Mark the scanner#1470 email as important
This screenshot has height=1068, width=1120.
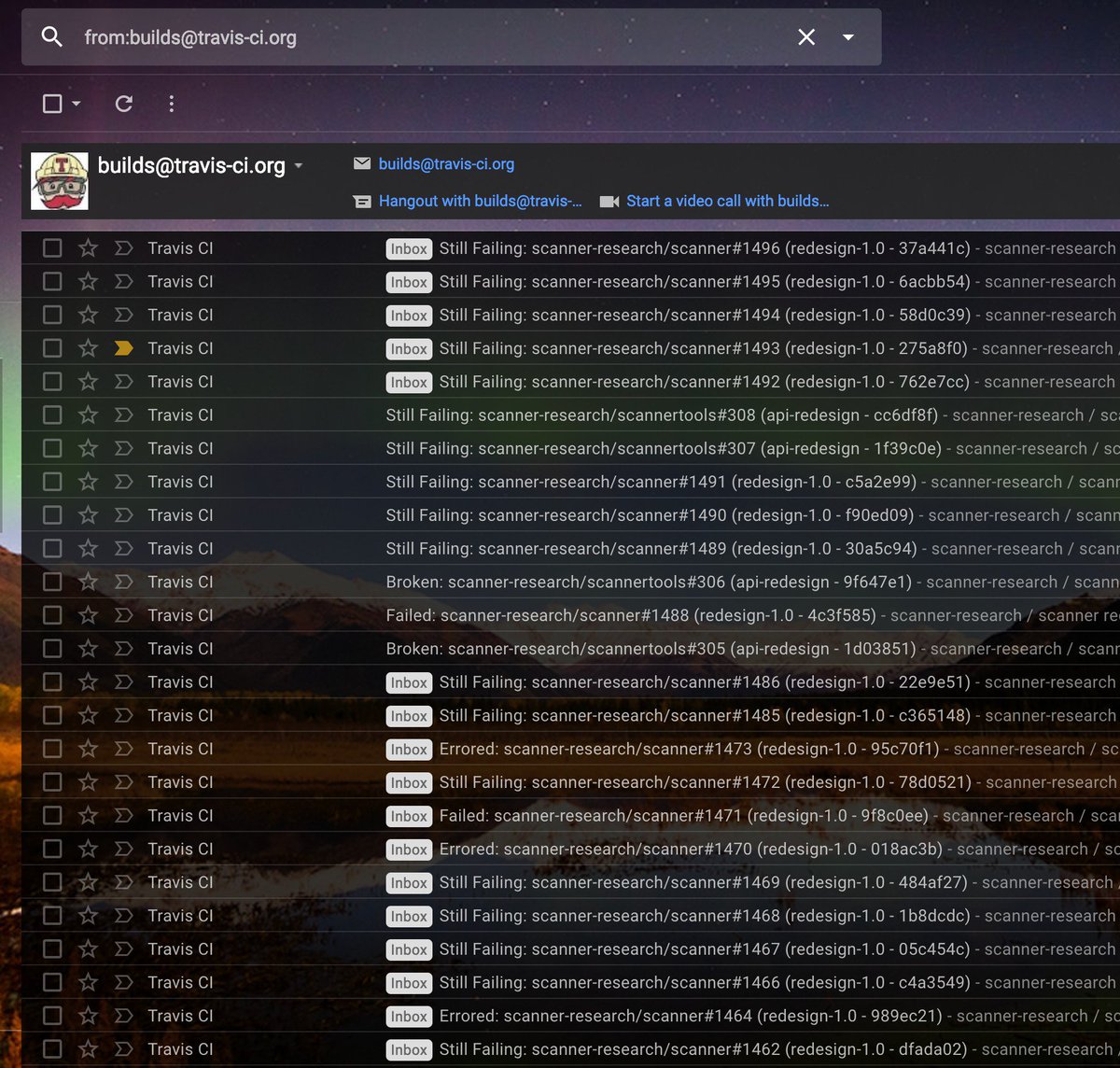click(x=123, y=849)
